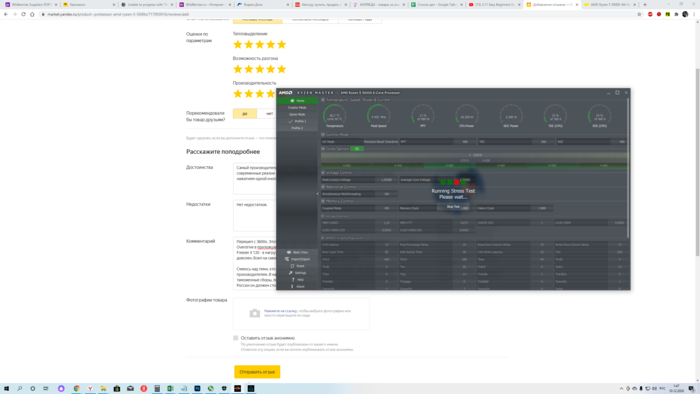This screenshot has width=700, height=394.
Task: Click the Temperature gauge
Action: tap(334, 116)
